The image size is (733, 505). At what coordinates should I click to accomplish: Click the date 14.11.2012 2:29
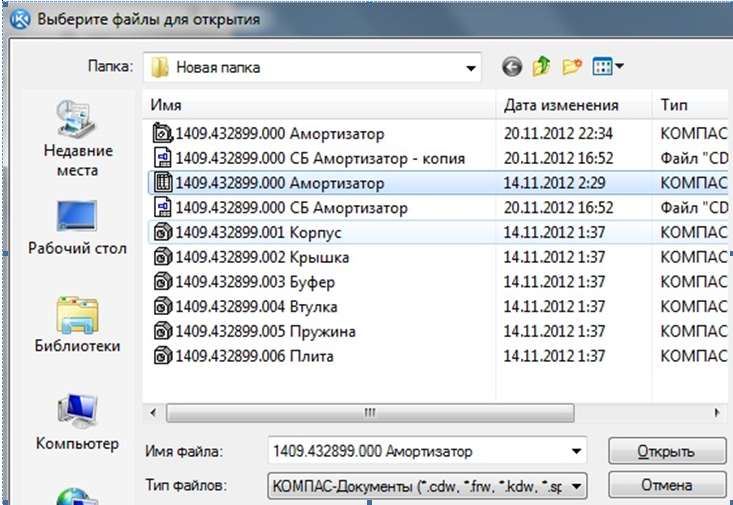click(x=554, y=183)
